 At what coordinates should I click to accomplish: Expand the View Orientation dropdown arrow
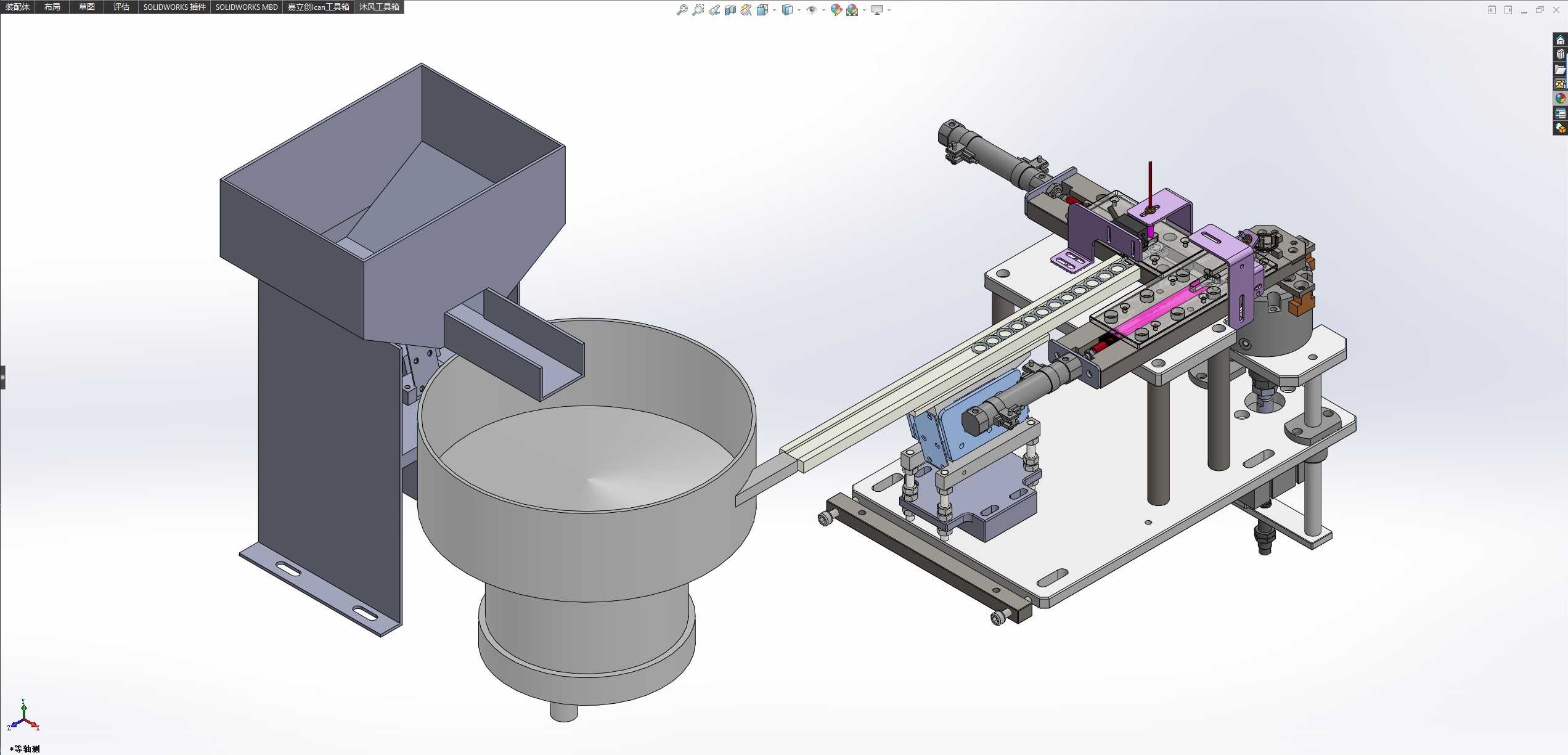(775, 10)
